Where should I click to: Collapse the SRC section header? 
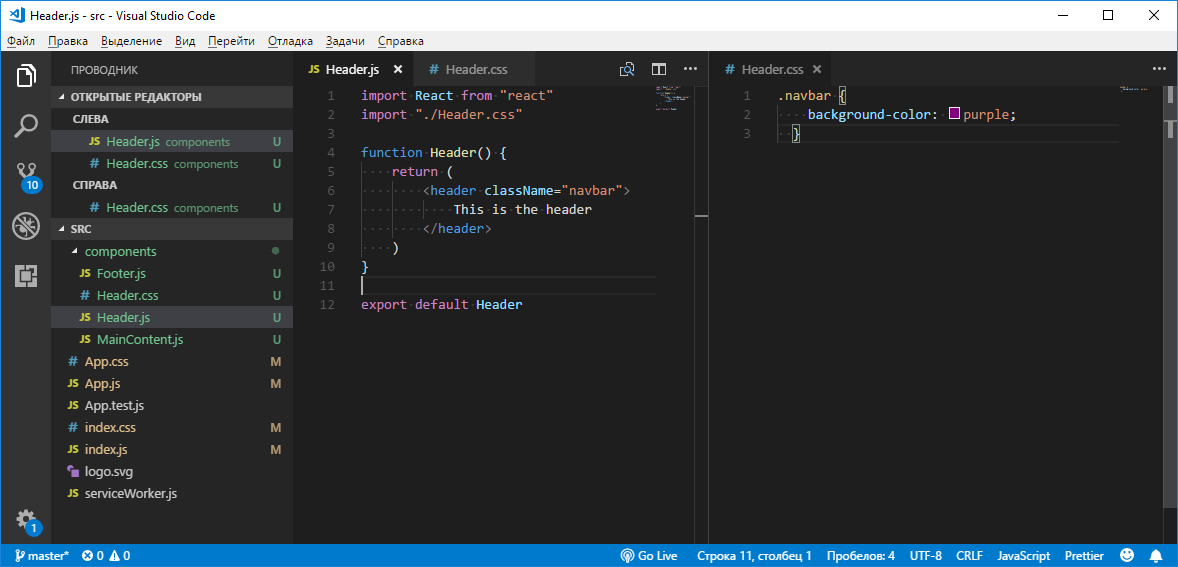[x=171, y=229]
